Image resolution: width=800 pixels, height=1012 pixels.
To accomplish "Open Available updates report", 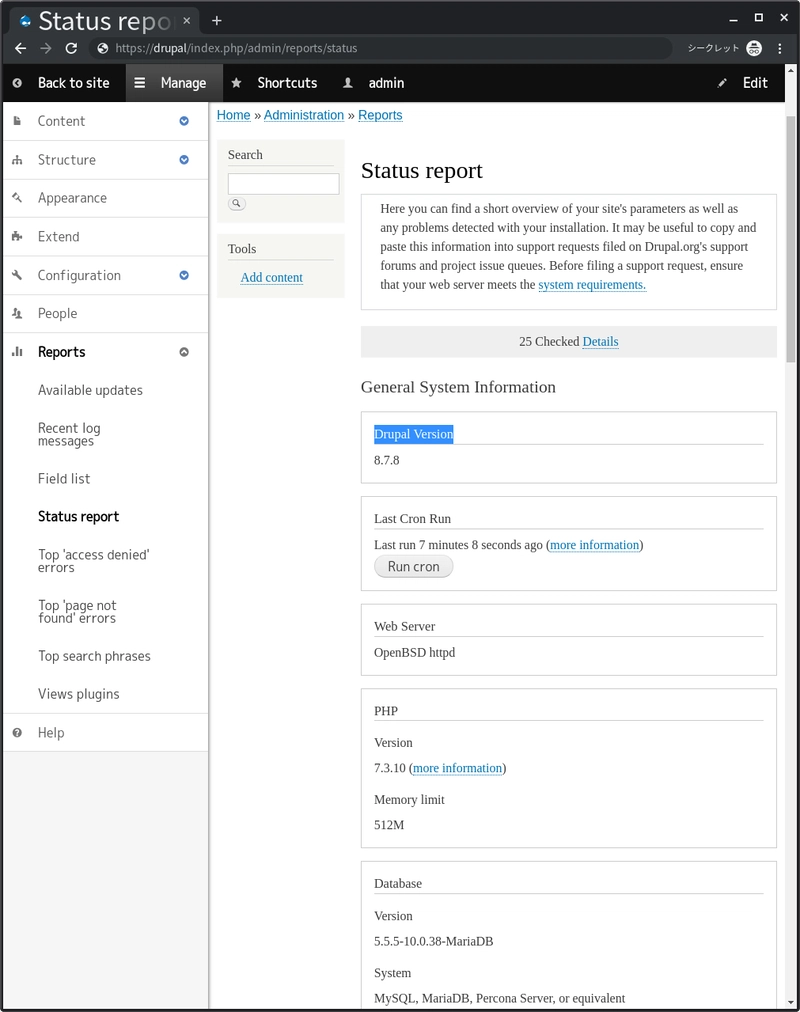I will 90,390.
